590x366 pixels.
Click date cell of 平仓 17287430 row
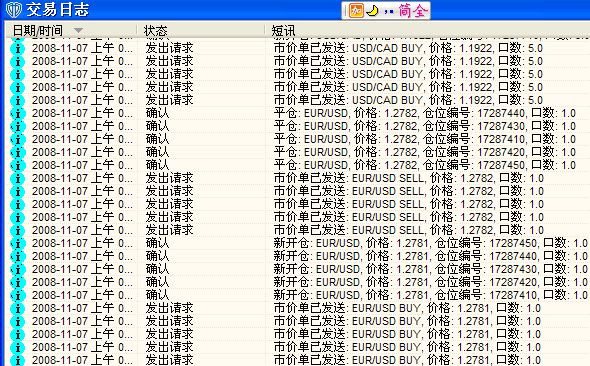point(82,126)
